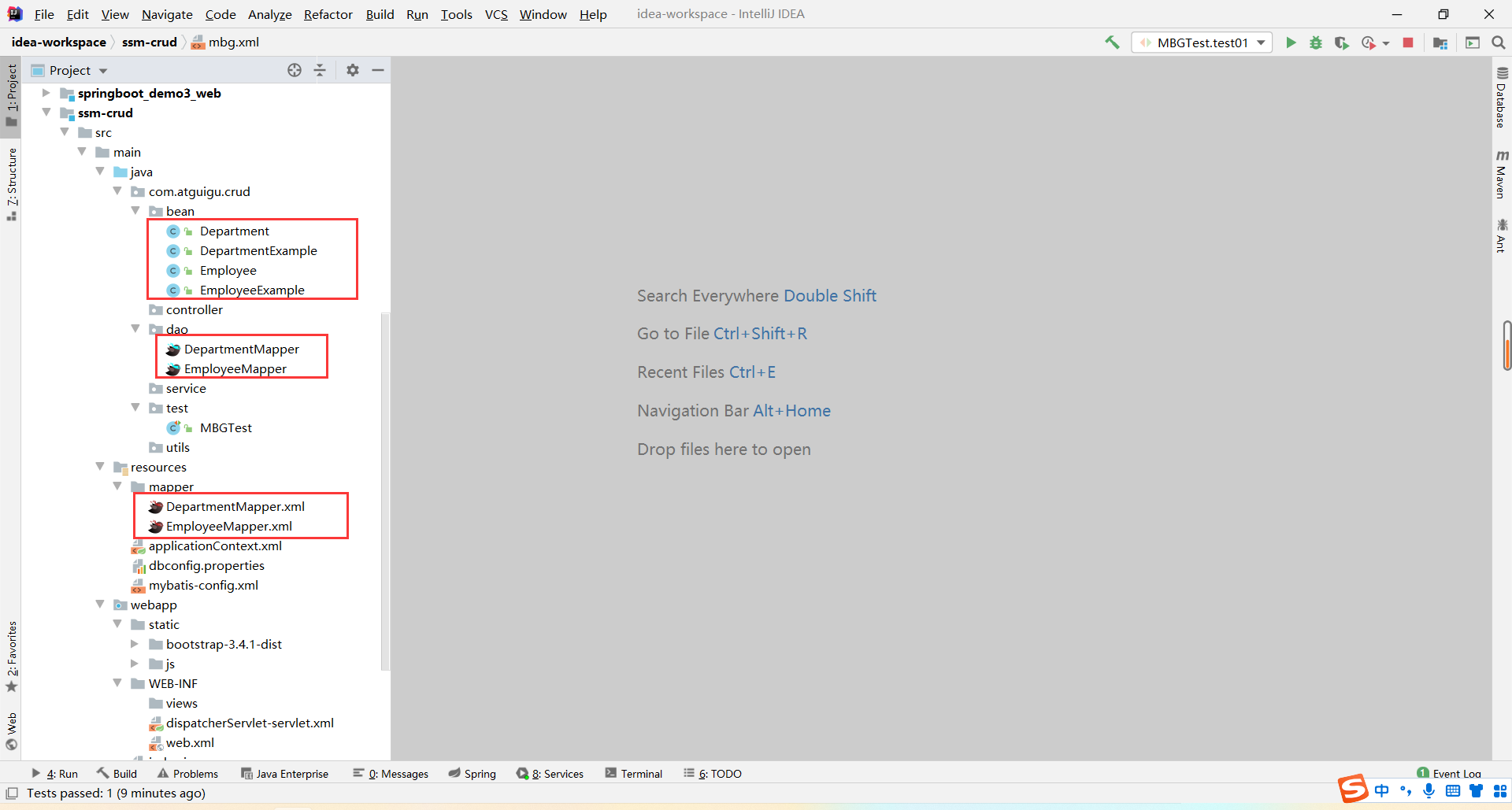The image size is (1512, 810).
Task: Select dispatcherServlet-servlet.xml file
Action: tap(250, 723)
